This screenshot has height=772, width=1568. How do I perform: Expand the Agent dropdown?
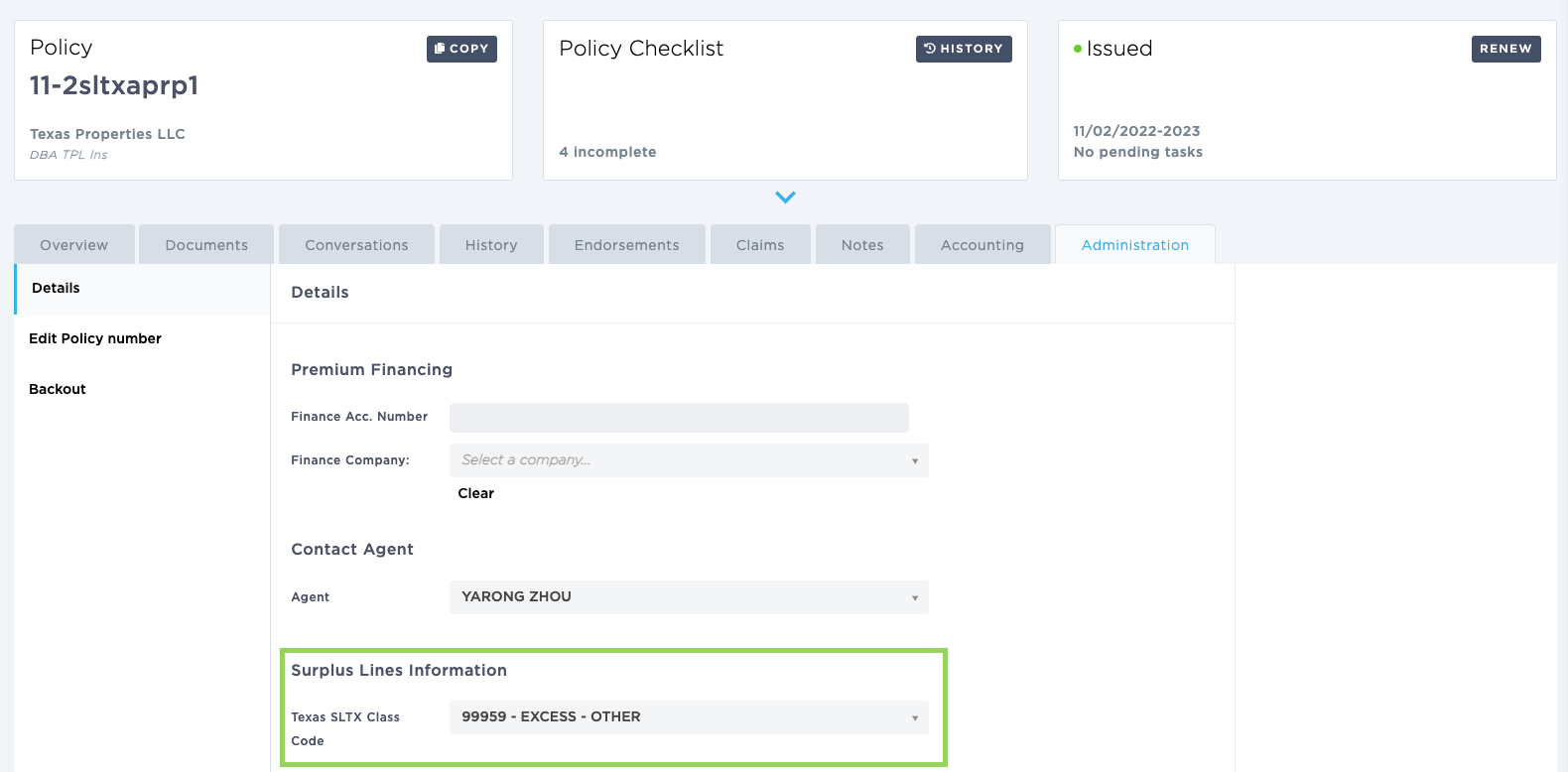(x=689, y=597)
